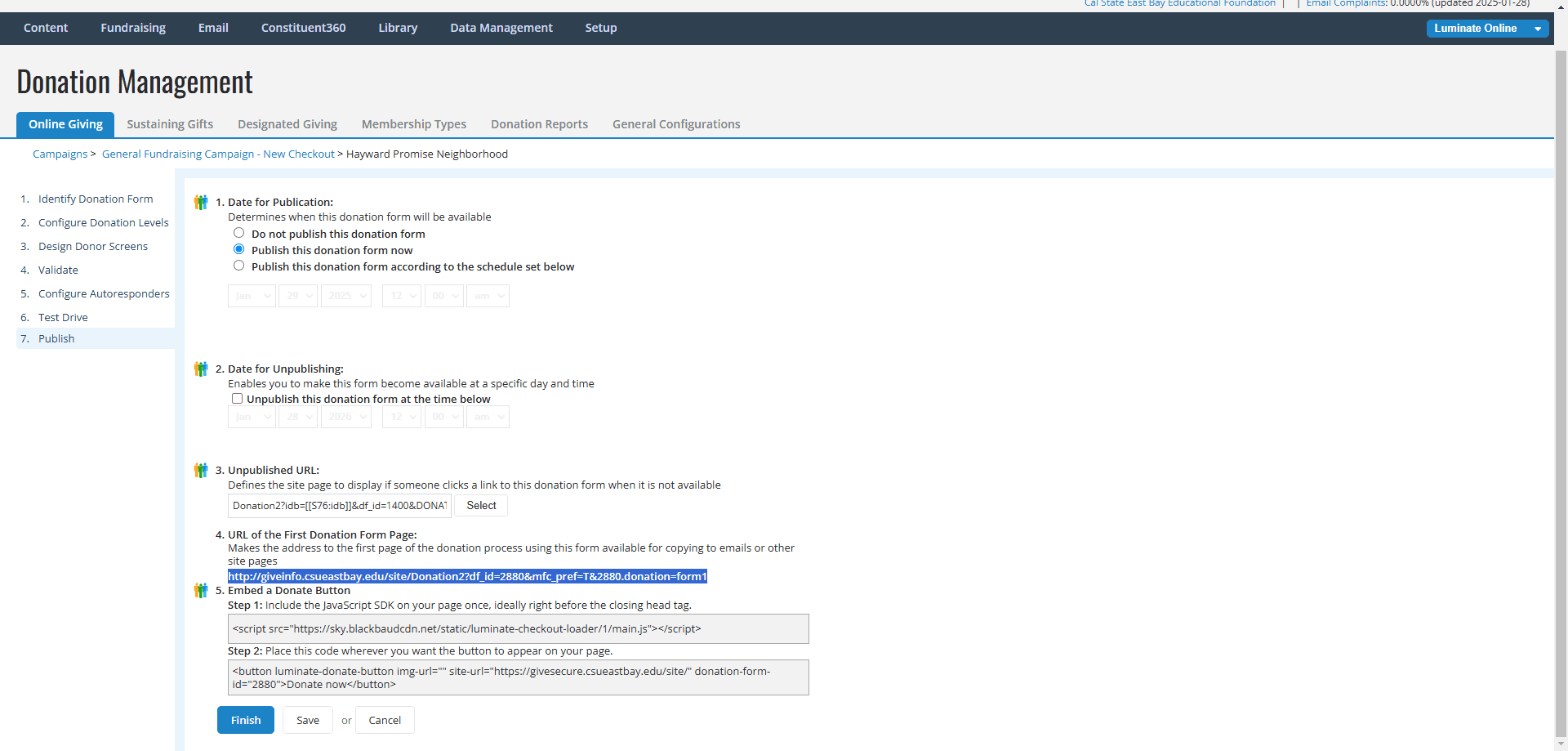The image size is (1568, 751).
Task: Enable 'Unpublish this donation form' checkbox
Action: click(x=237, y=399)
